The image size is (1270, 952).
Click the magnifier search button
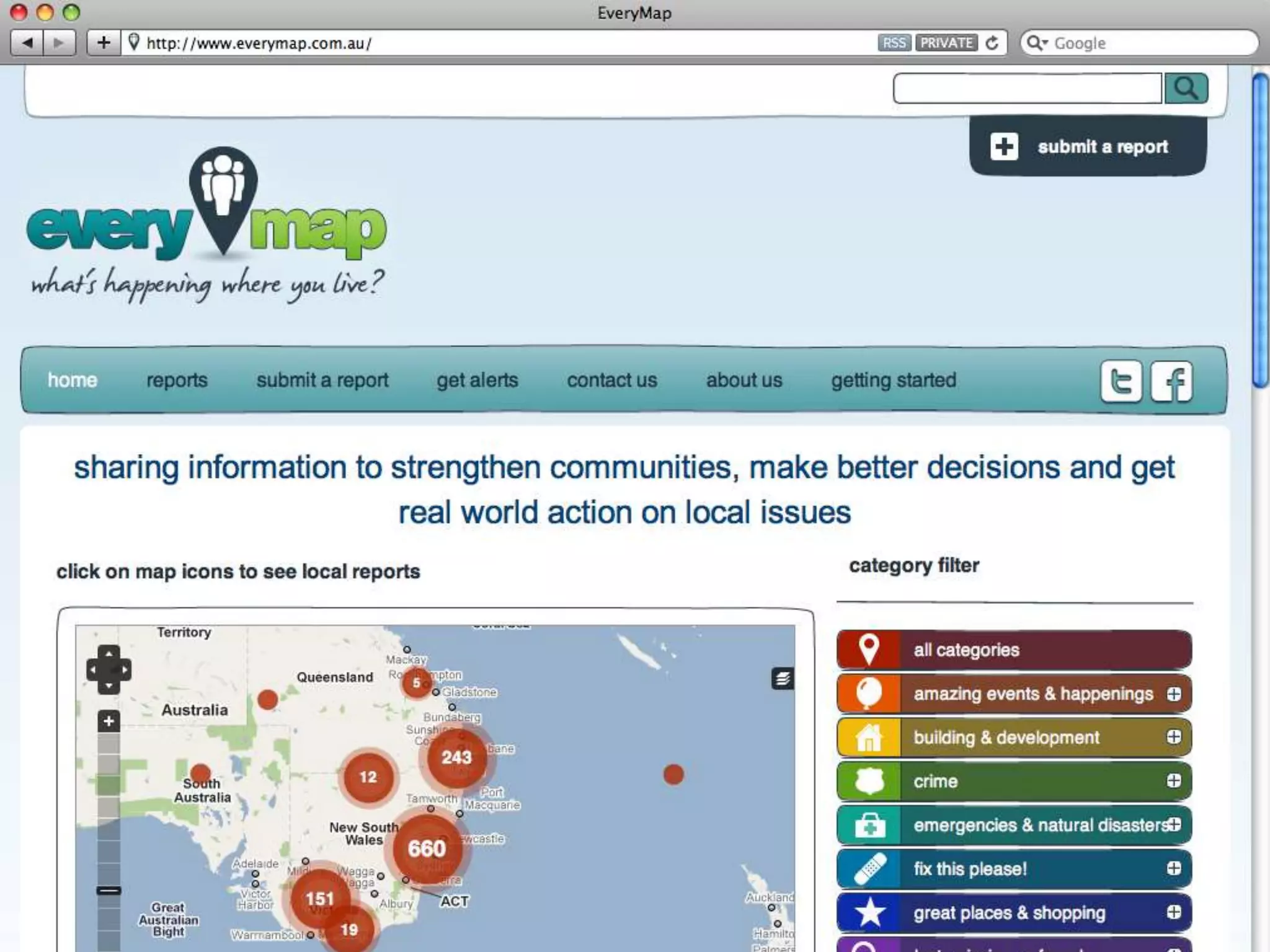(1186, 89)
